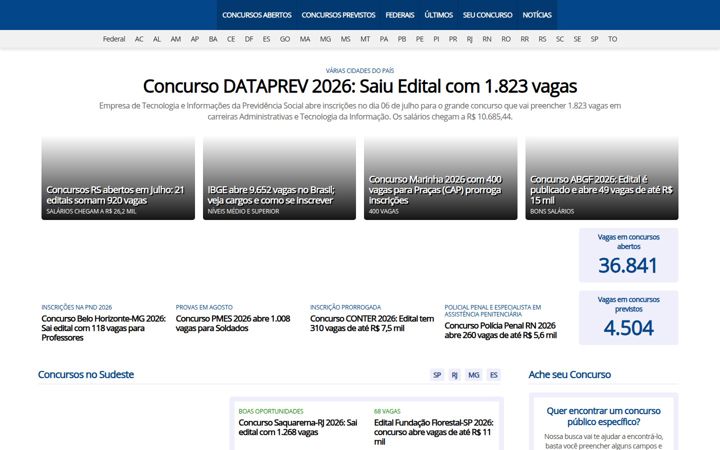
Task: Select Seu Concurso in the navigation bar
Action: tap(488, 15)
